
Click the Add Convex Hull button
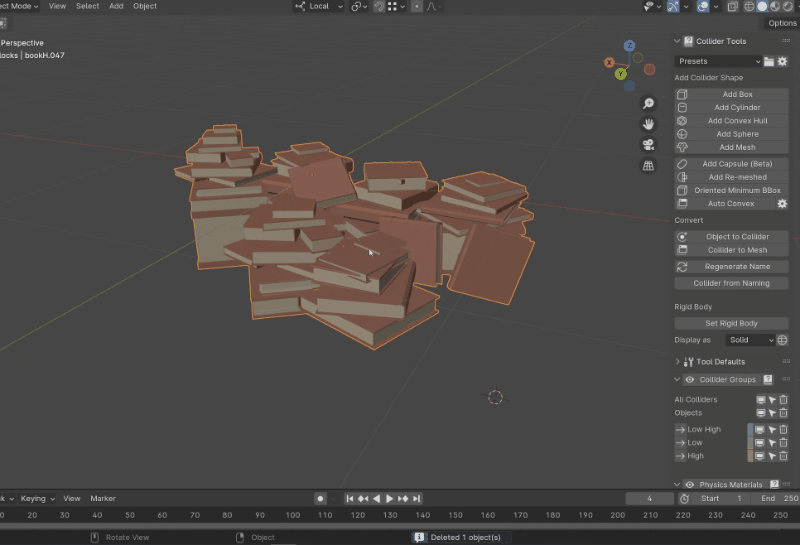(737, 121)
